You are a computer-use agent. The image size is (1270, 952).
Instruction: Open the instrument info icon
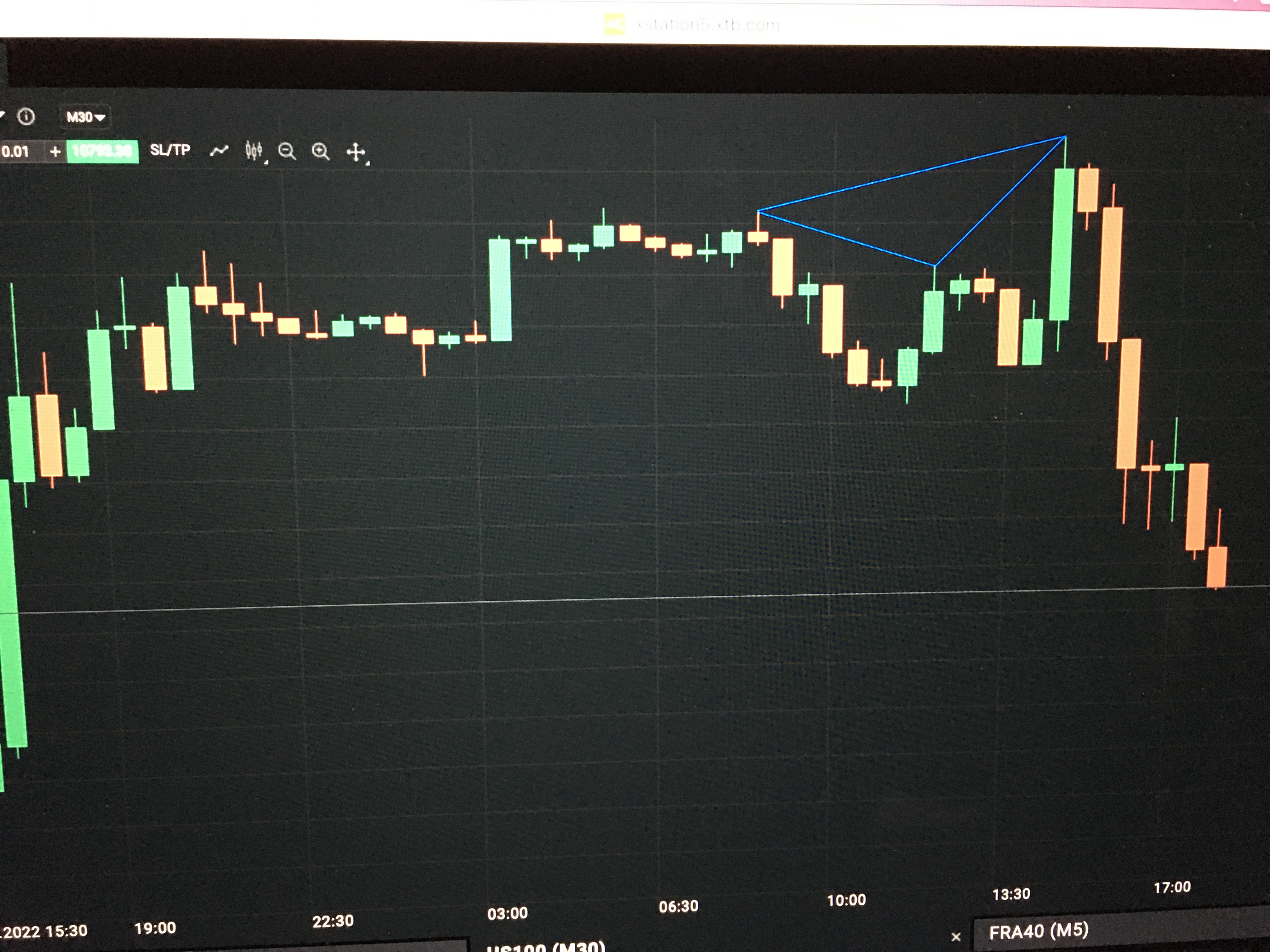(26, 117)
